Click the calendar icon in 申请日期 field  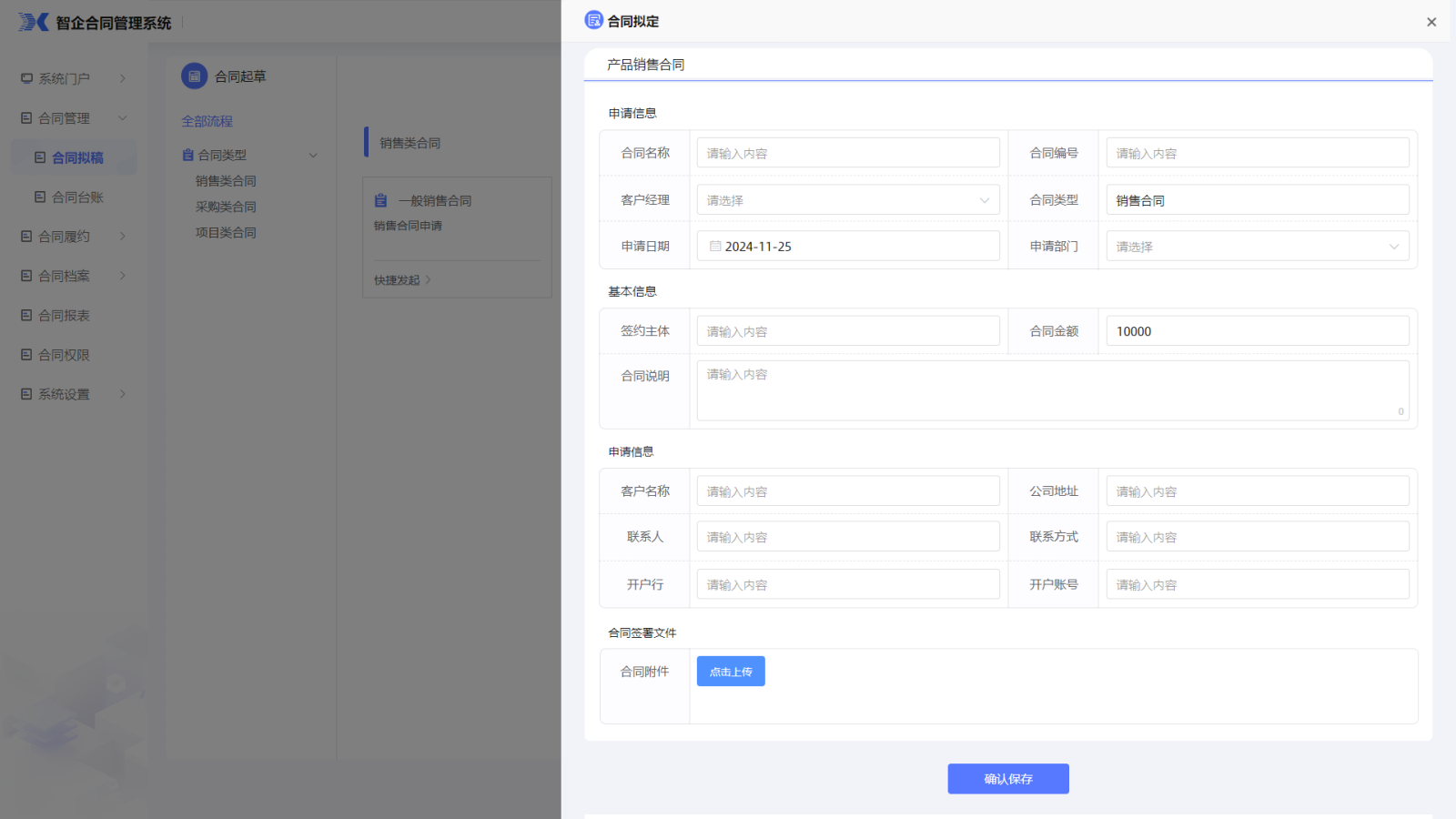click(x=715, y=247)
